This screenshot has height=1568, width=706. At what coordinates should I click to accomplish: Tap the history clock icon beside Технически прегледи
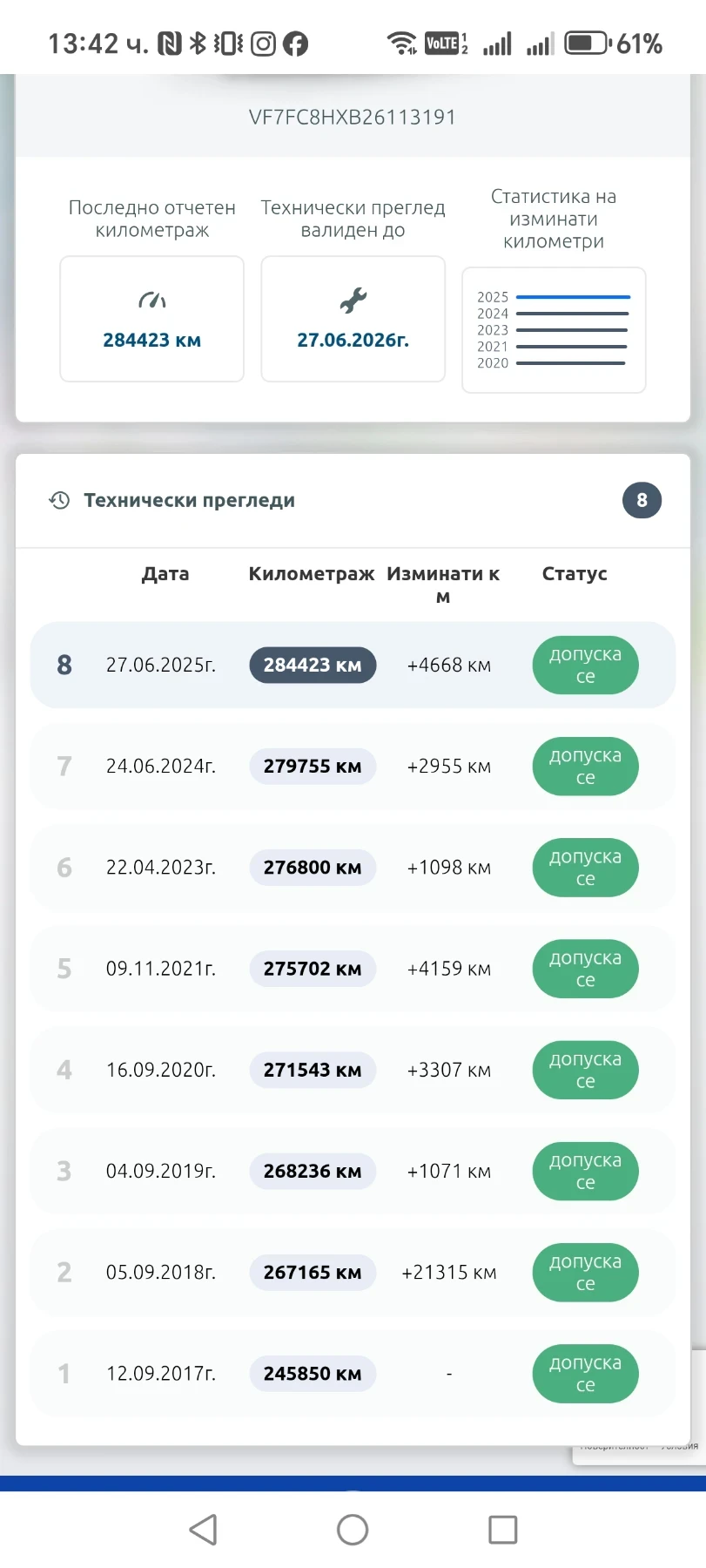click(x=59, y=500)
